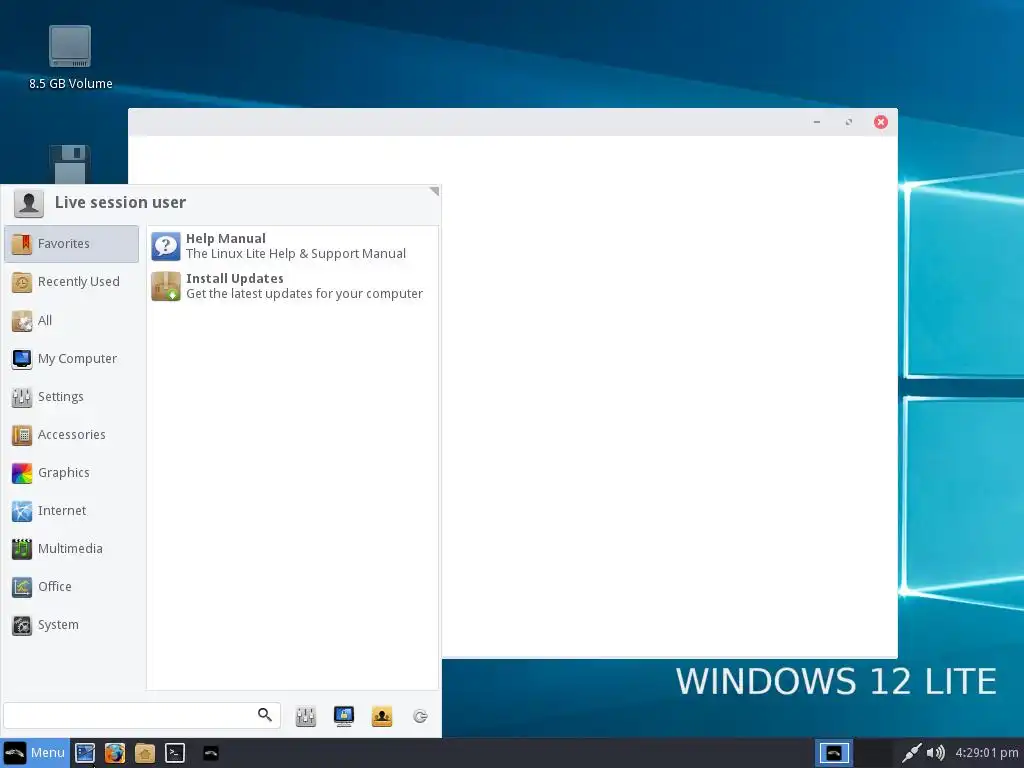Click the network connection tray icon

click(x=912, y=753)
